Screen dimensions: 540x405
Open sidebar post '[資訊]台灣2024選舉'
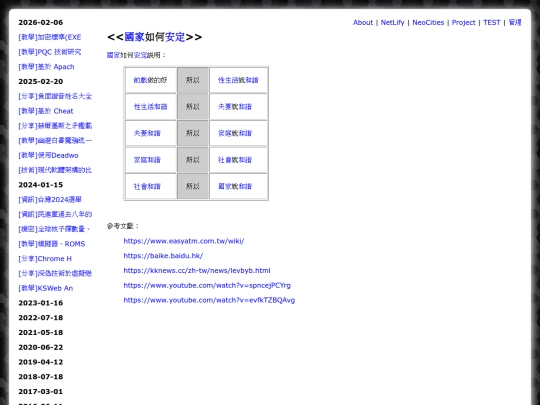pyautogui.click(x=50, y=200)
